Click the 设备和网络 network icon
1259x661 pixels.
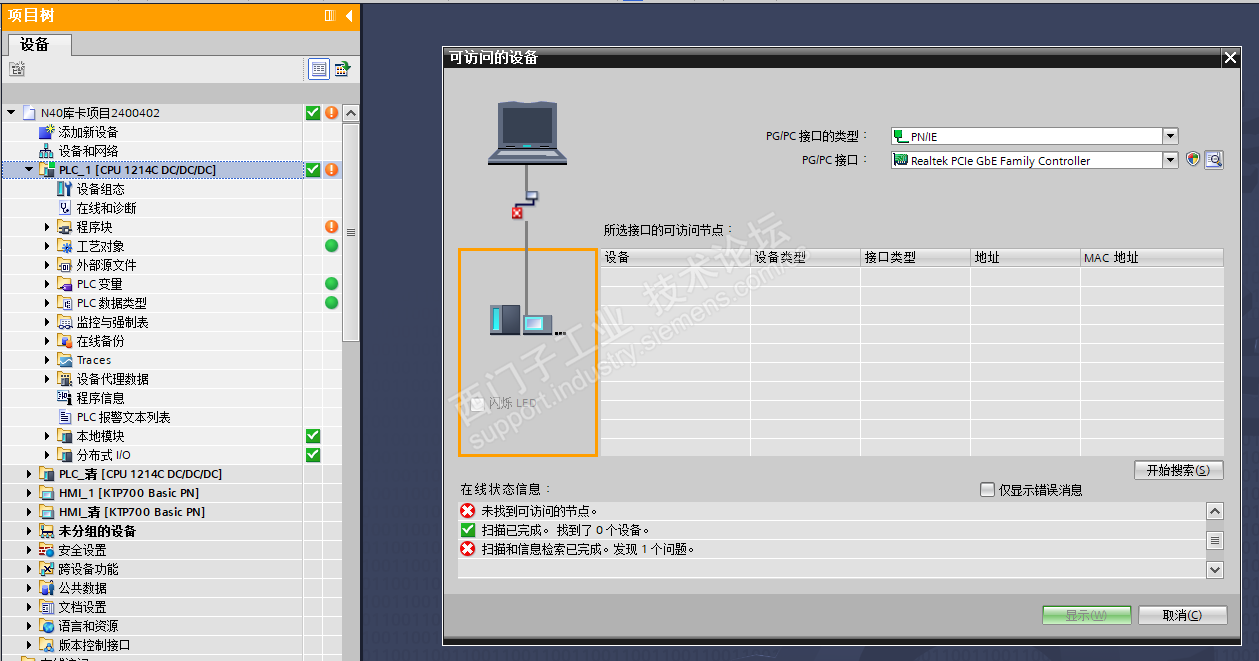coord(47,151)
